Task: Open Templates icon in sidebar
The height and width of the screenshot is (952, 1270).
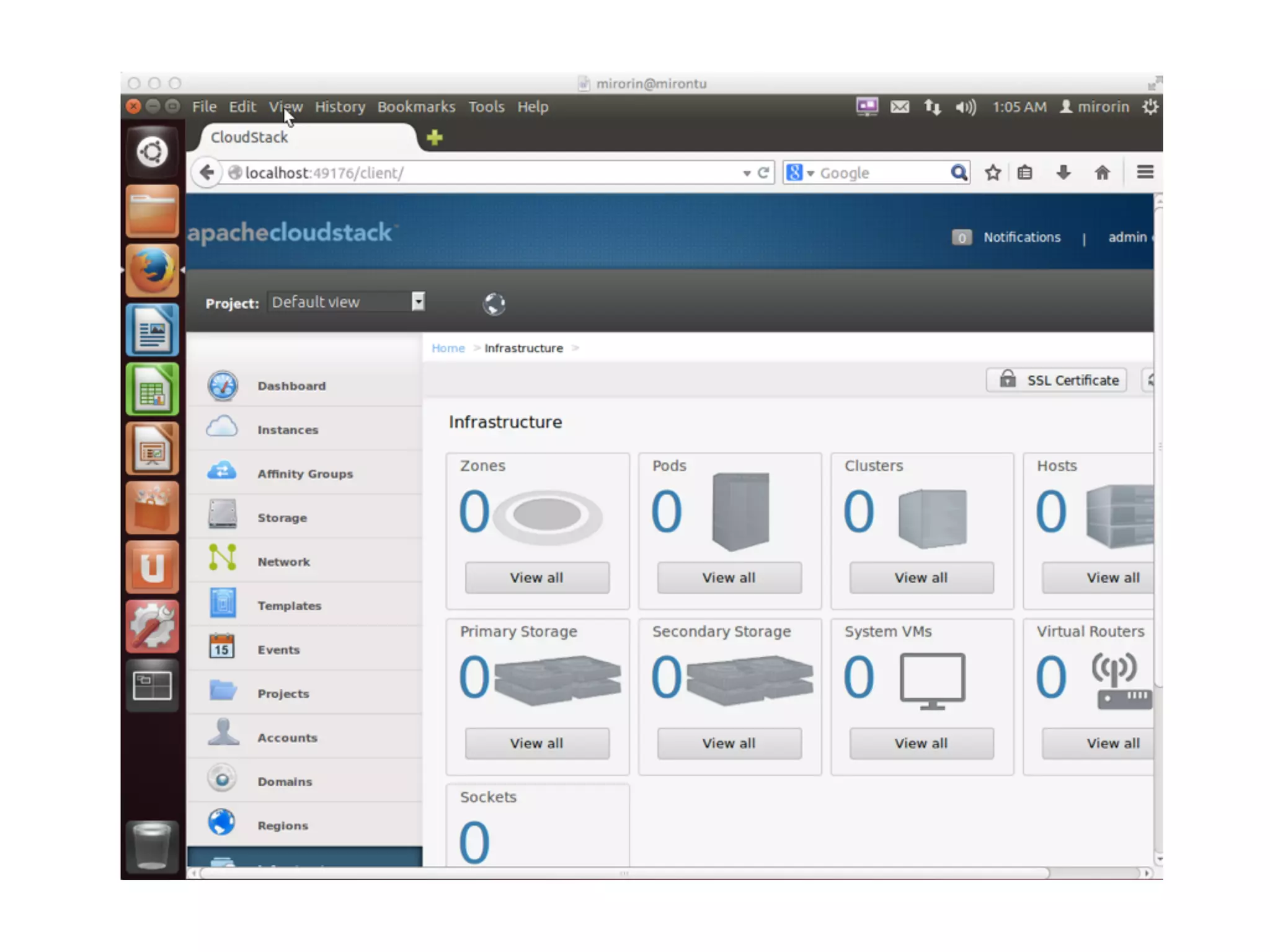Action: click(222, 603)
